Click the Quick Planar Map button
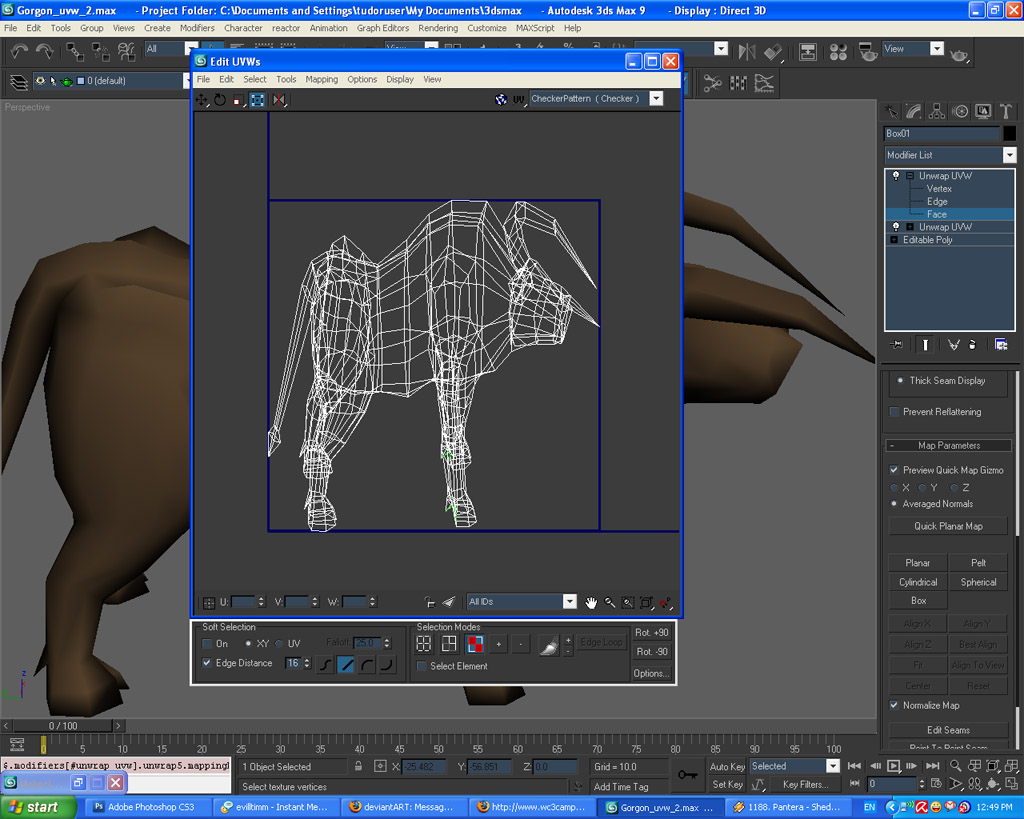 pos(948,526)
